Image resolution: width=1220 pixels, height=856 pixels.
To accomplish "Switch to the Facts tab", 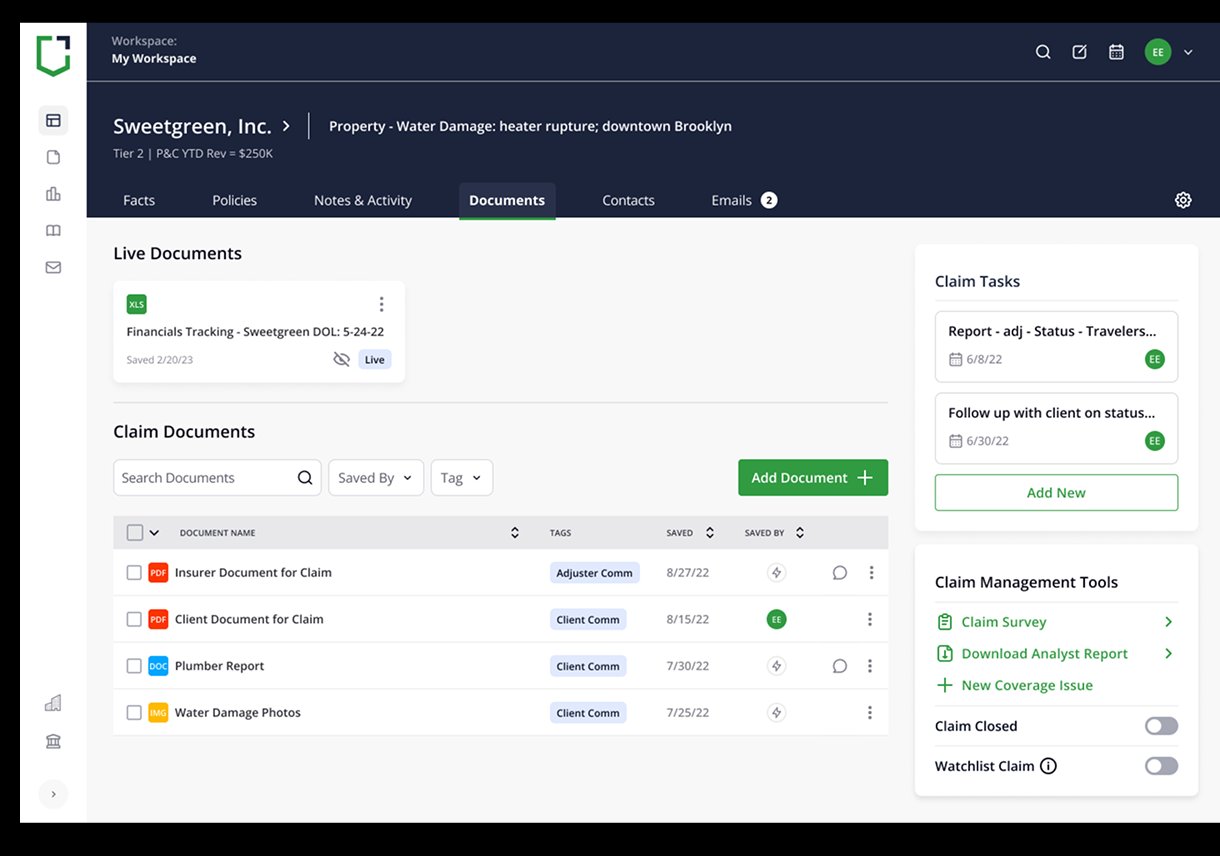I will pyautogui.click(x=139, y=200).
